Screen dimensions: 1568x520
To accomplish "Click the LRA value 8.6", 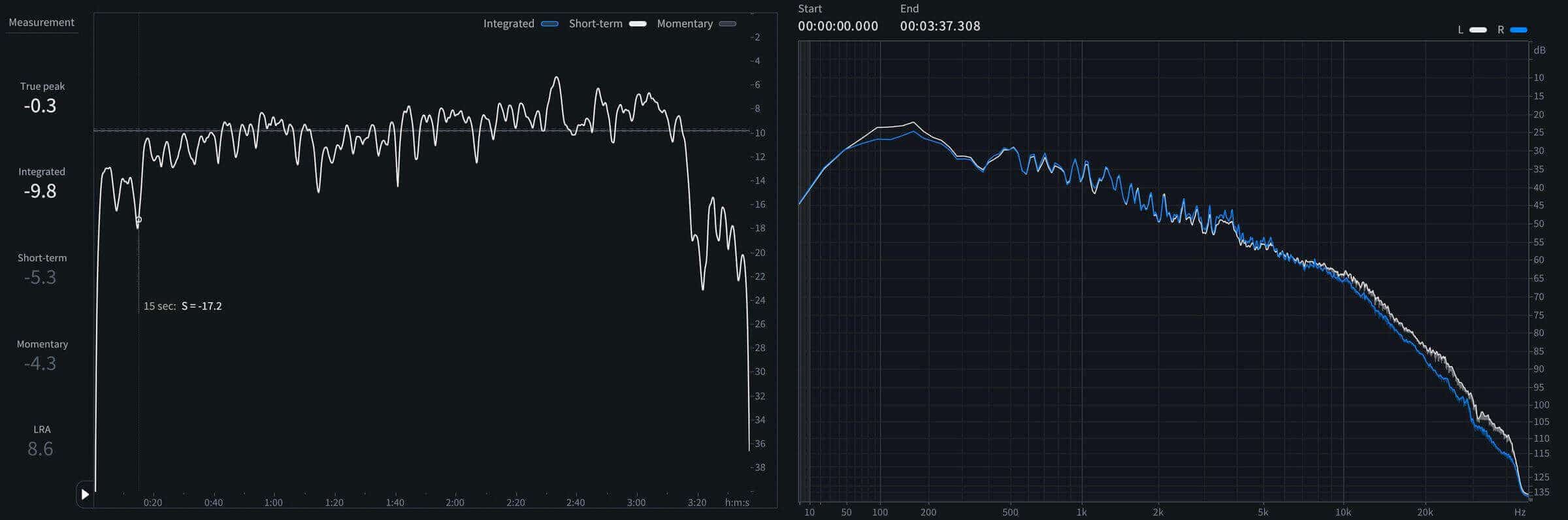I will 40,449.
